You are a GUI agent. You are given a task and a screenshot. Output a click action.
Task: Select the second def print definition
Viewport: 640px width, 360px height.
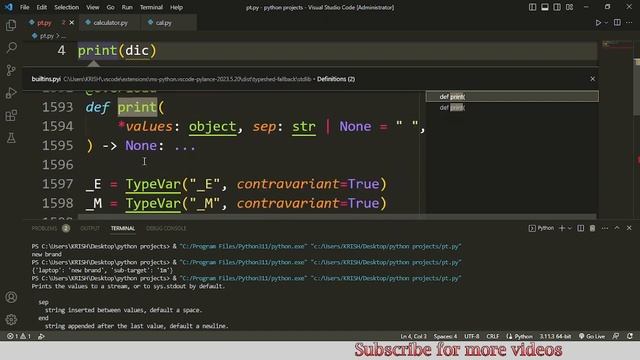click(512, 107)
